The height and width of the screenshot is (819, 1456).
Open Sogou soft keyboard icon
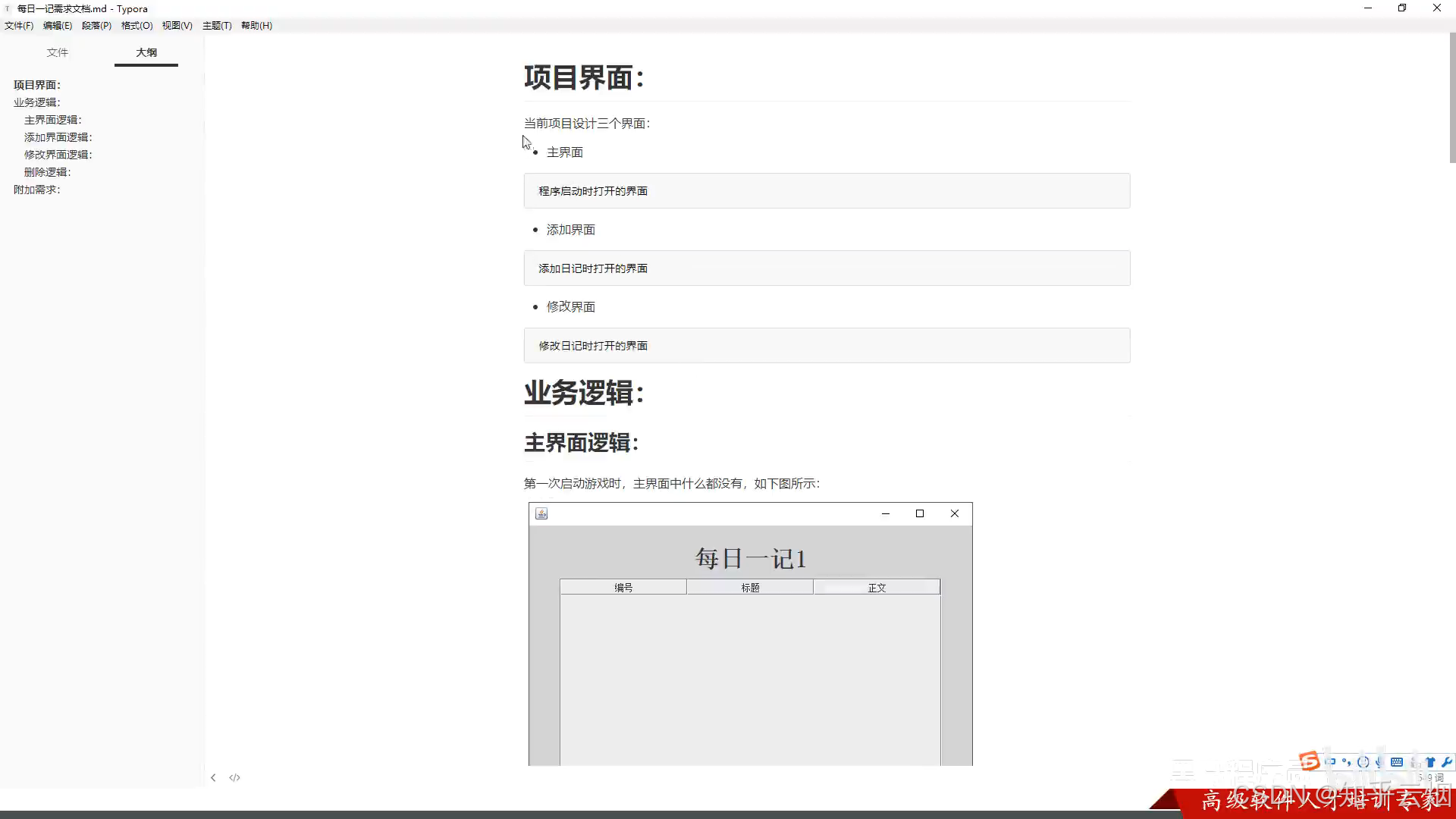pos(1397,762)
